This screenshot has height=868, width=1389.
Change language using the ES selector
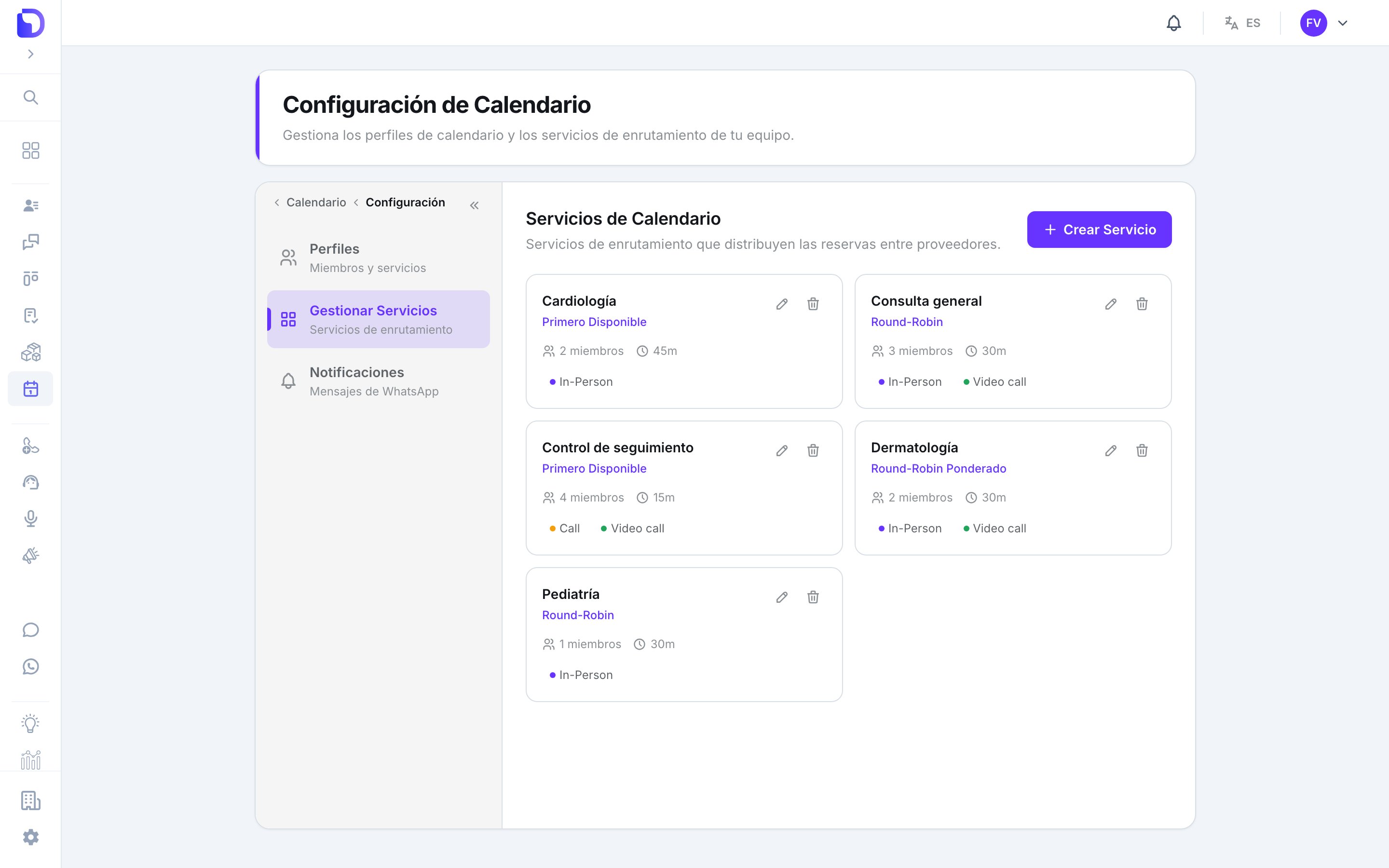click(x=1243, y=23)
